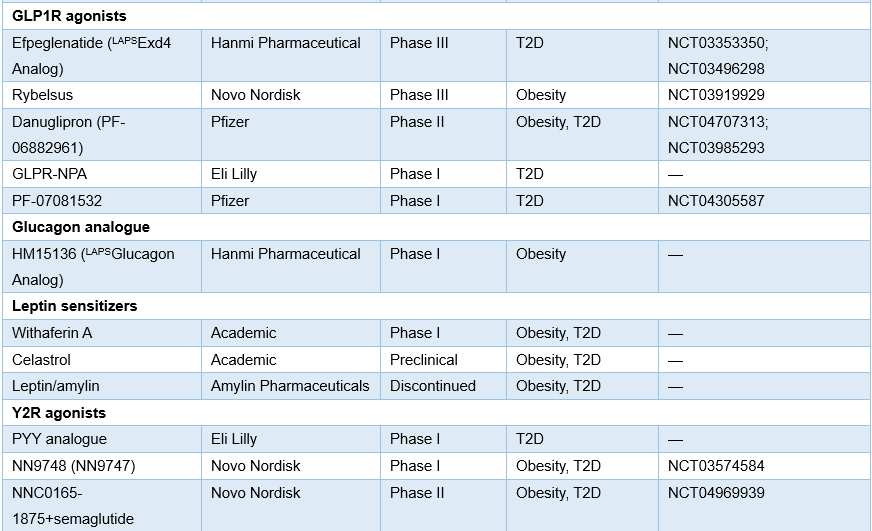
Task: Click NCT04305587 for PF-07081532
Action: [716, 201]
